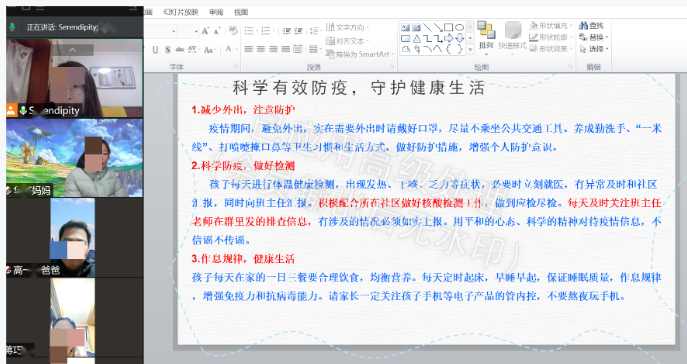Image resolution: width=687 pixels, height=364 pixels.
Task: Open the 字体 font dialog launcher
Action: pyautogui.click(x=236, y=67)
